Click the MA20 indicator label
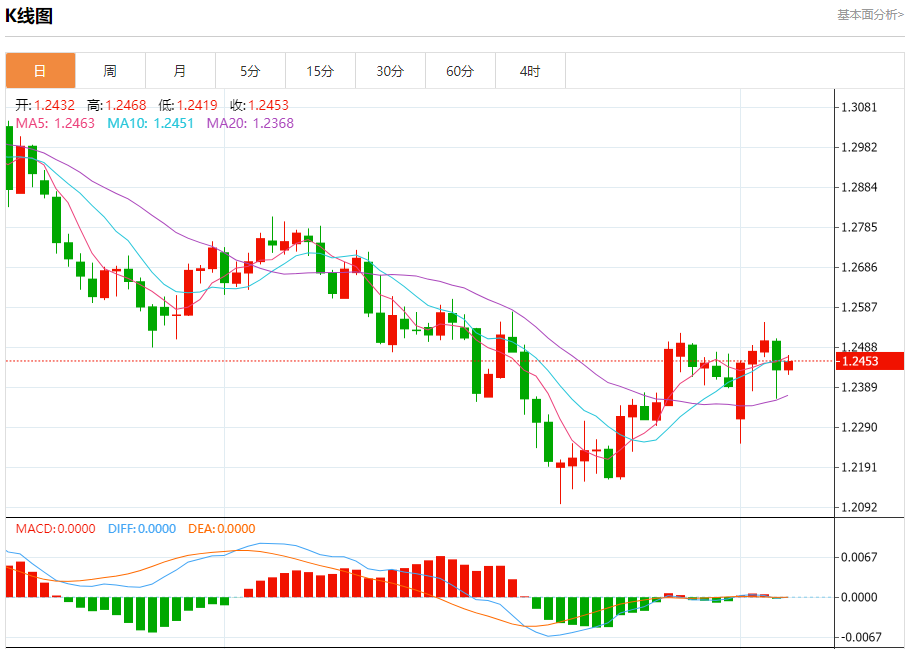Image resolution: width=909 pixels, height=649 pixels. pos(250,123)
